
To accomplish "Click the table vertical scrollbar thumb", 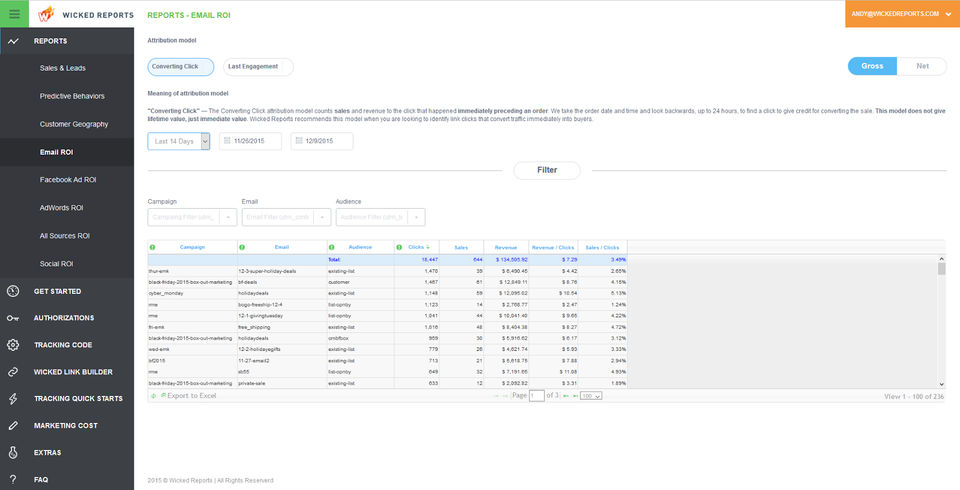I will coord(942,268).
